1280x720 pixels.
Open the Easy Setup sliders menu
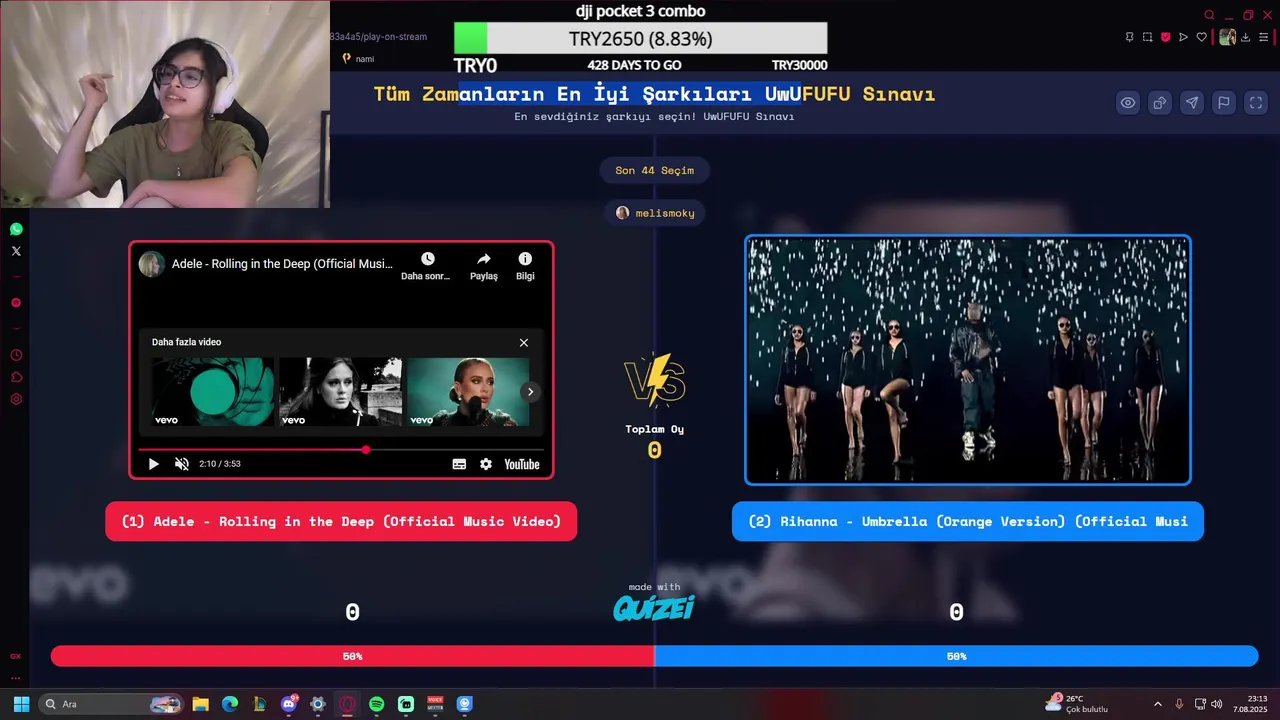pyautogui.click(x=1263, y=37)
